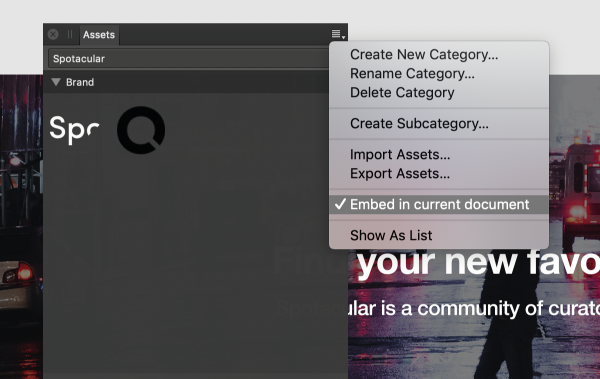Toggle Embed in current document option
Image resolution: width=600 pixels, height=379 pixels.
(x=439, y=204)
